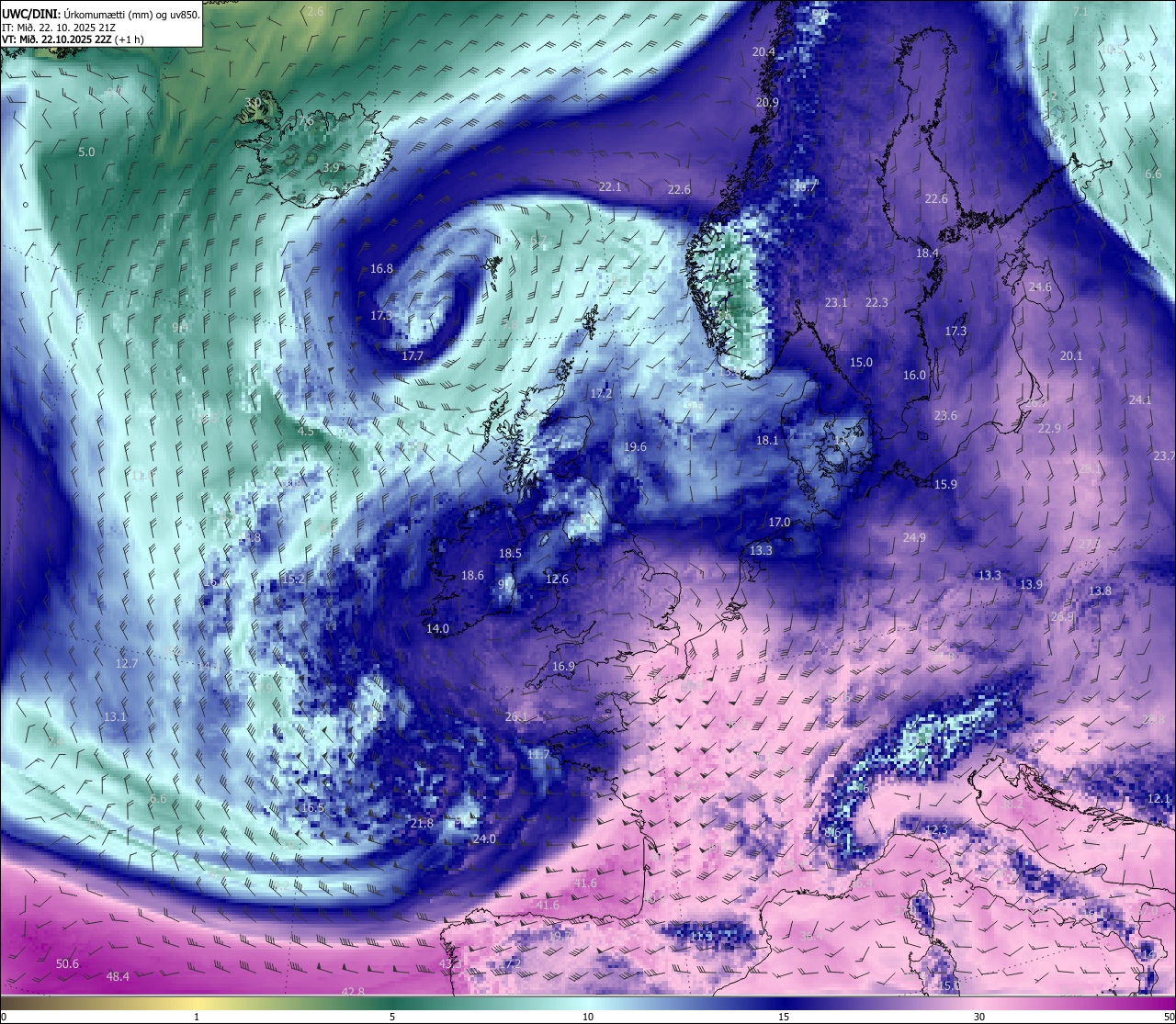The image size is (1176, 1024).
Task: Click the UWC/DINI Úrkomumætti title line
Action: point(100,15)
